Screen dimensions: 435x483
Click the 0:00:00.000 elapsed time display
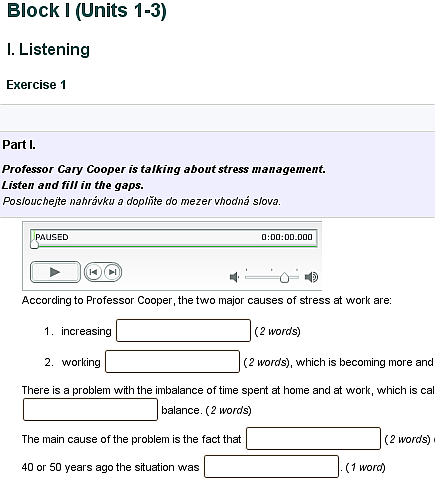click(x=287, y=237)
